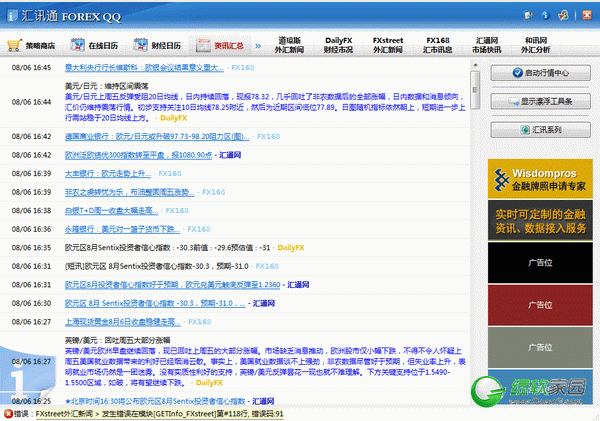Click the gray 广告位 ad slot

tap(540, 347)
